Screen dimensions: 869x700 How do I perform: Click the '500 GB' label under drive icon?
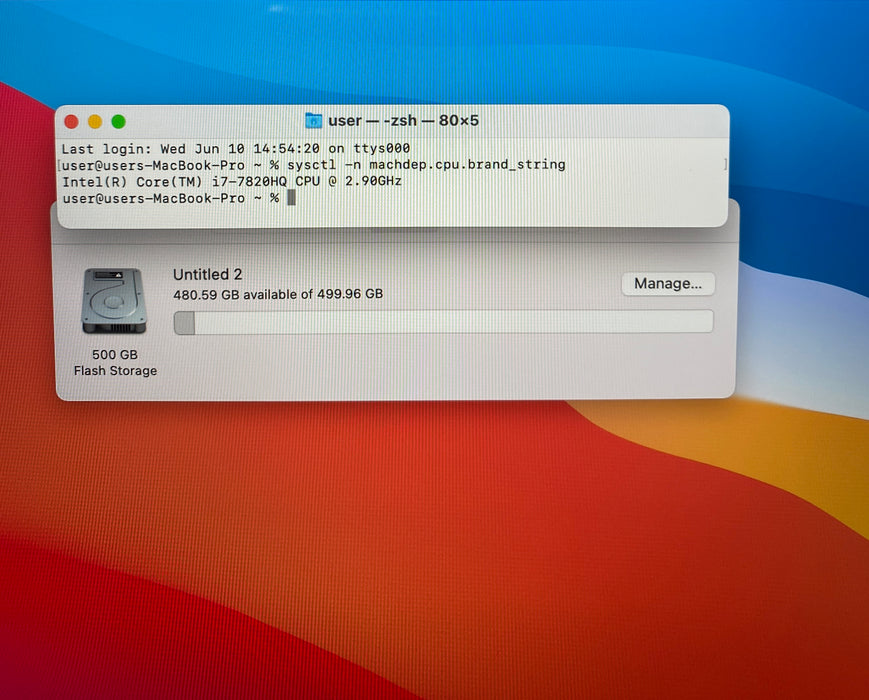tap(115, 354)
